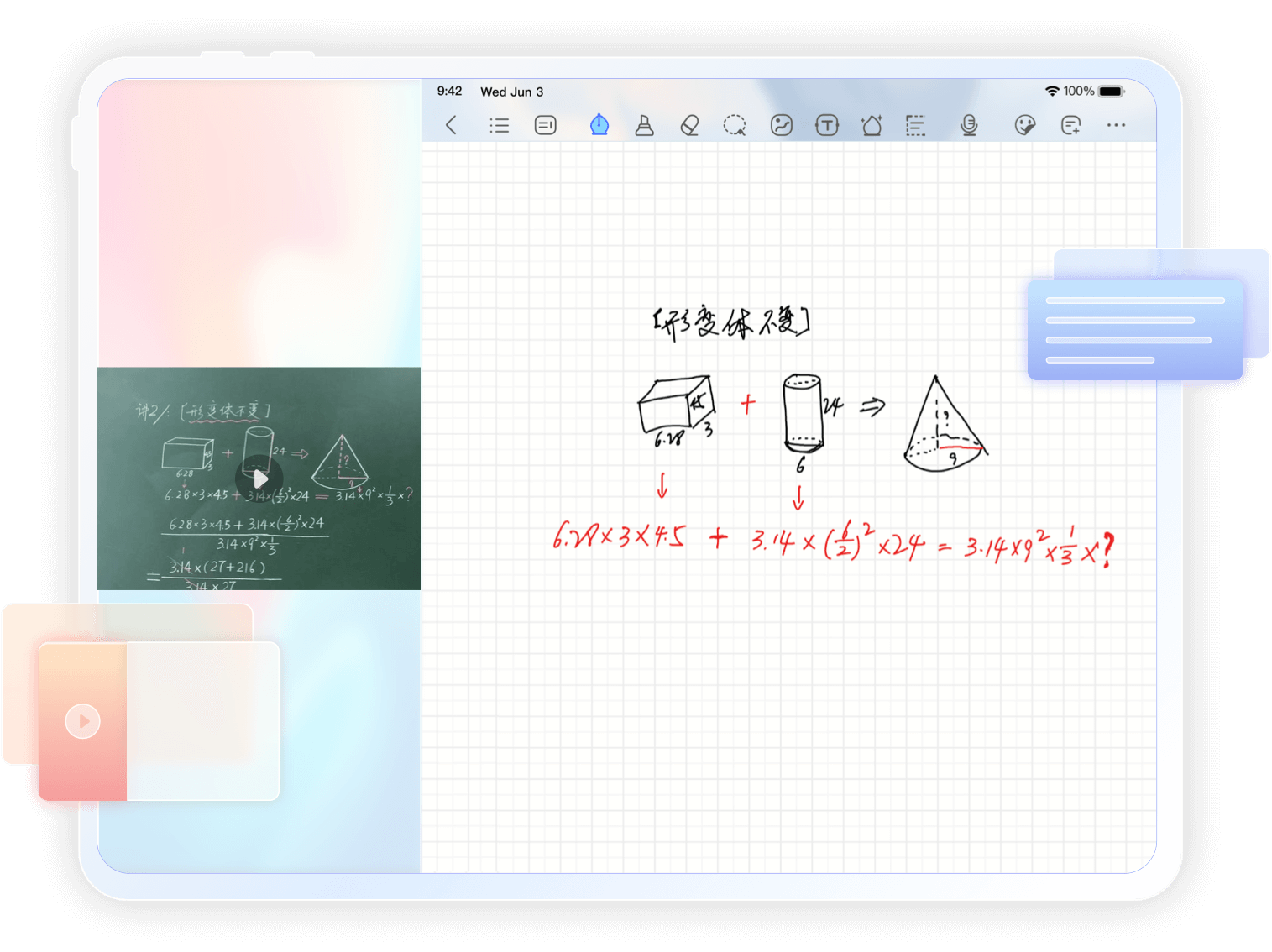Go back with the left chevron
The width and height of the screenshot is (1272, 952).
[451, 125]
